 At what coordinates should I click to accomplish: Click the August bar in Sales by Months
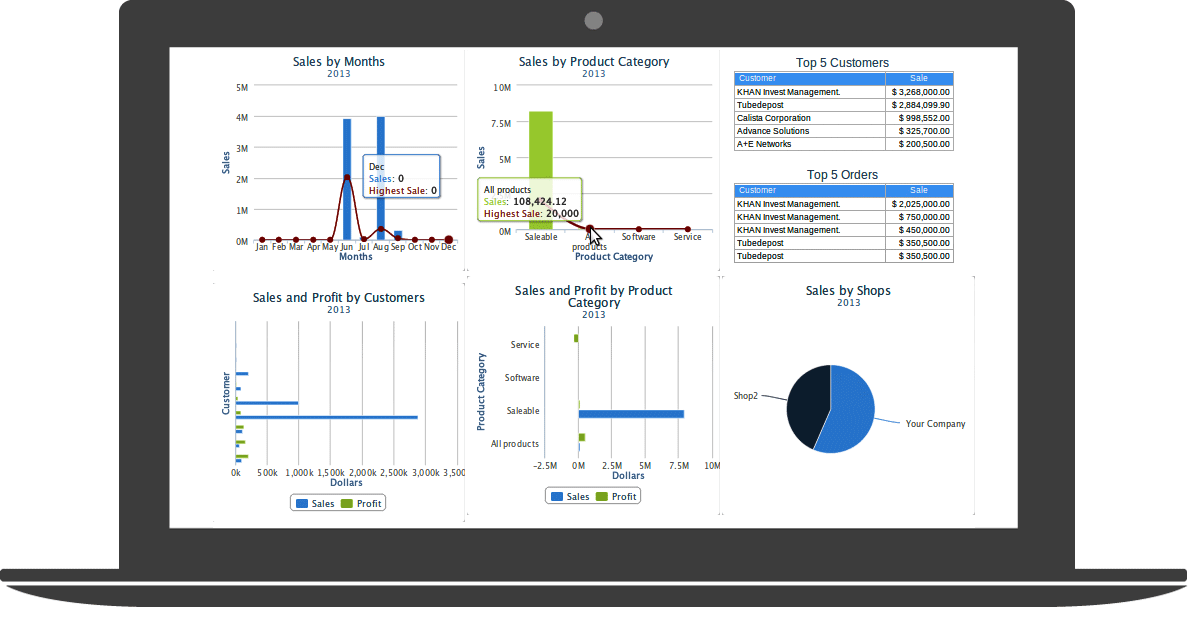click(x=380, y=178)
